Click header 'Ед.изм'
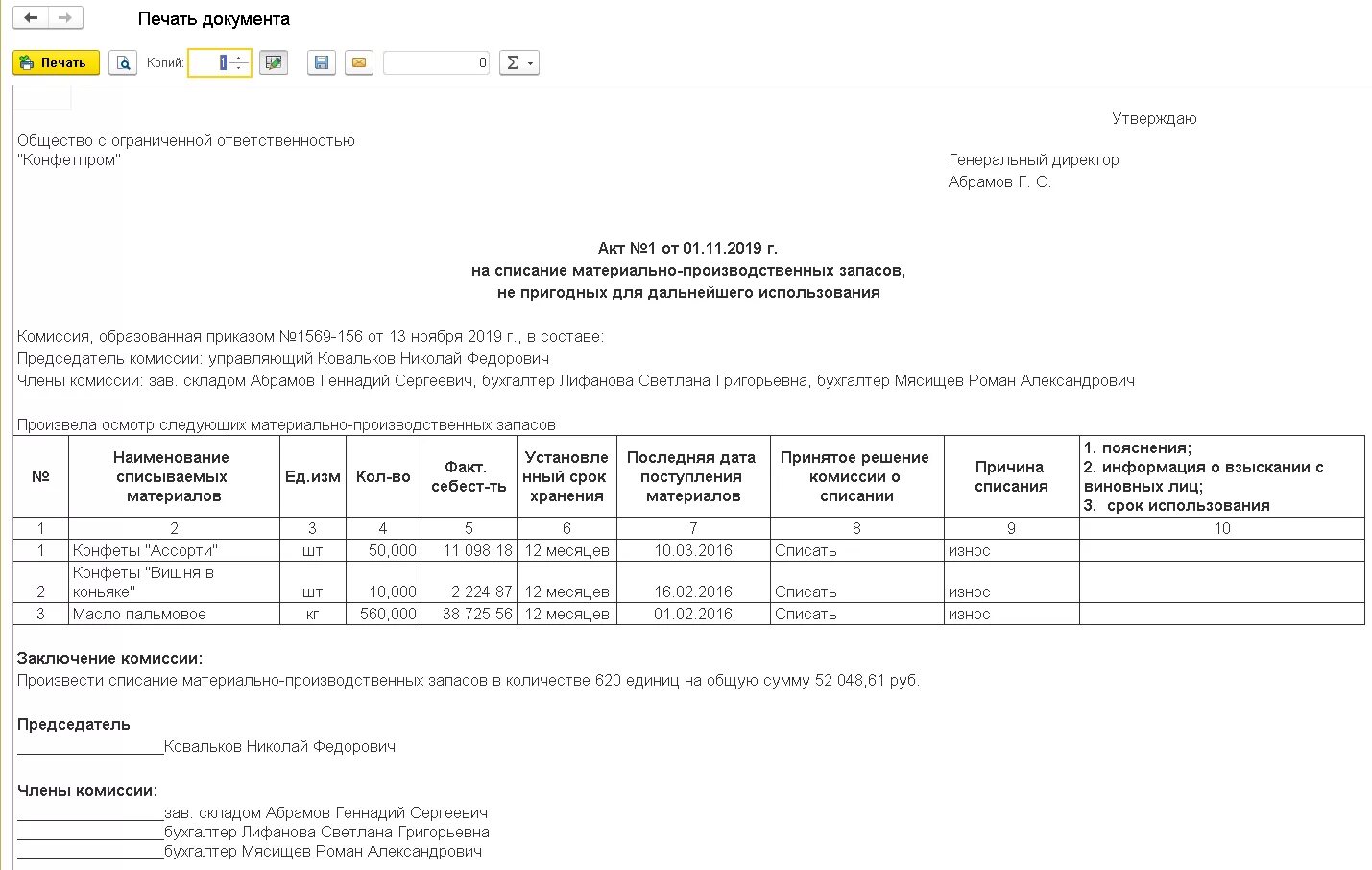1372x870 pixels. point(312,476)
